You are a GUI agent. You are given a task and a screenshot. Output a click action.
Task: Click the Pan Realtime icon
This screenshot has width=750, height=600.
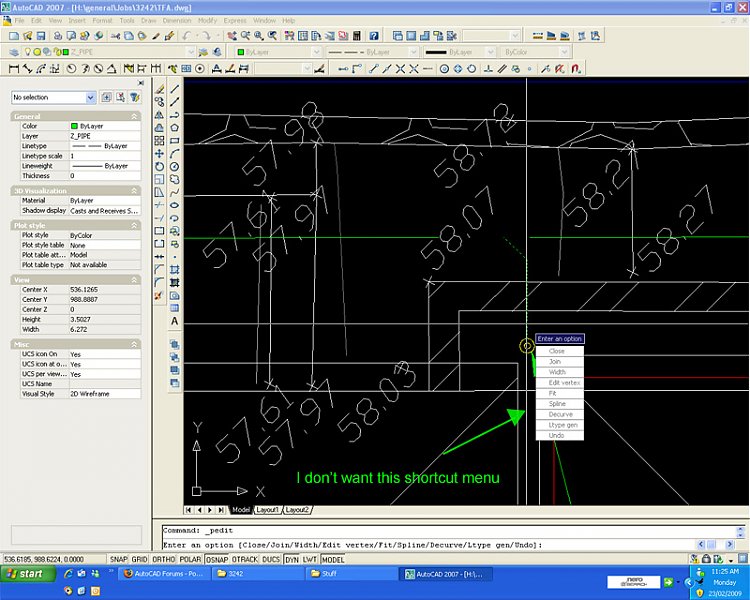(232, 36)
